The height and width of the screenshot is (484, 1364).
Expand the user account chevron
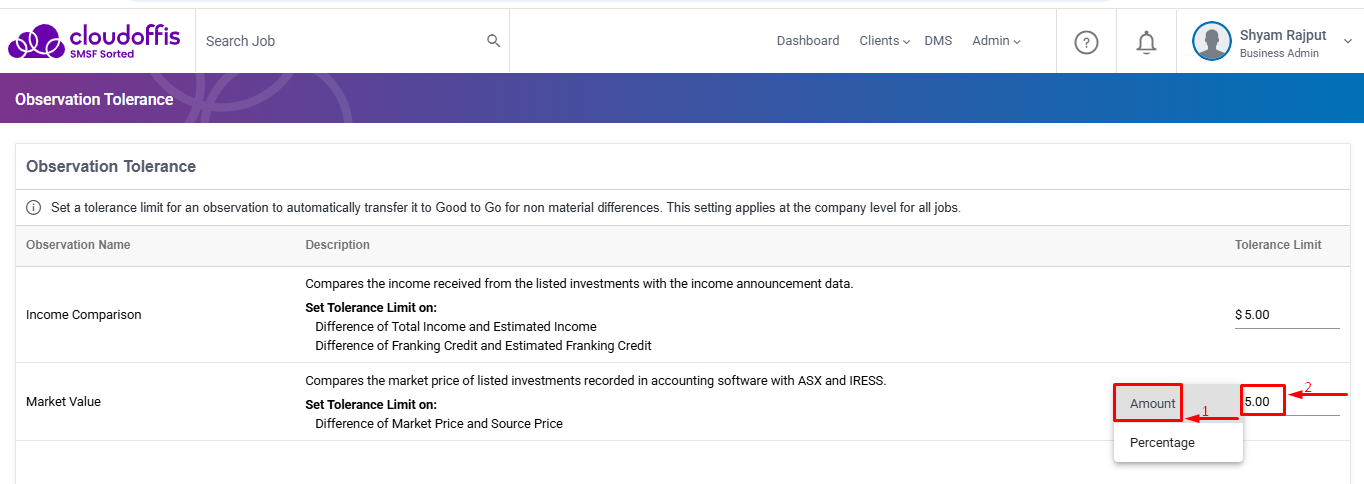click(x=1347, y=41)
